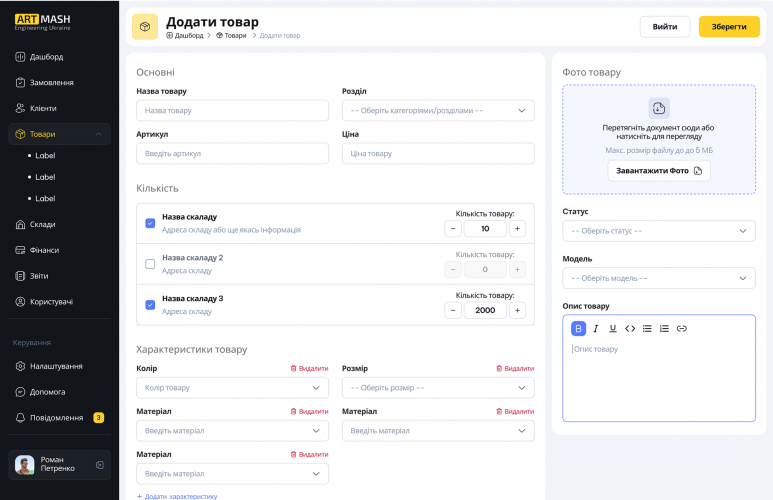This screenshot has height=500, width=773.
Task: Click the Роман Петренко avatar
Action: pyautogui.click(x=24, y=464)
